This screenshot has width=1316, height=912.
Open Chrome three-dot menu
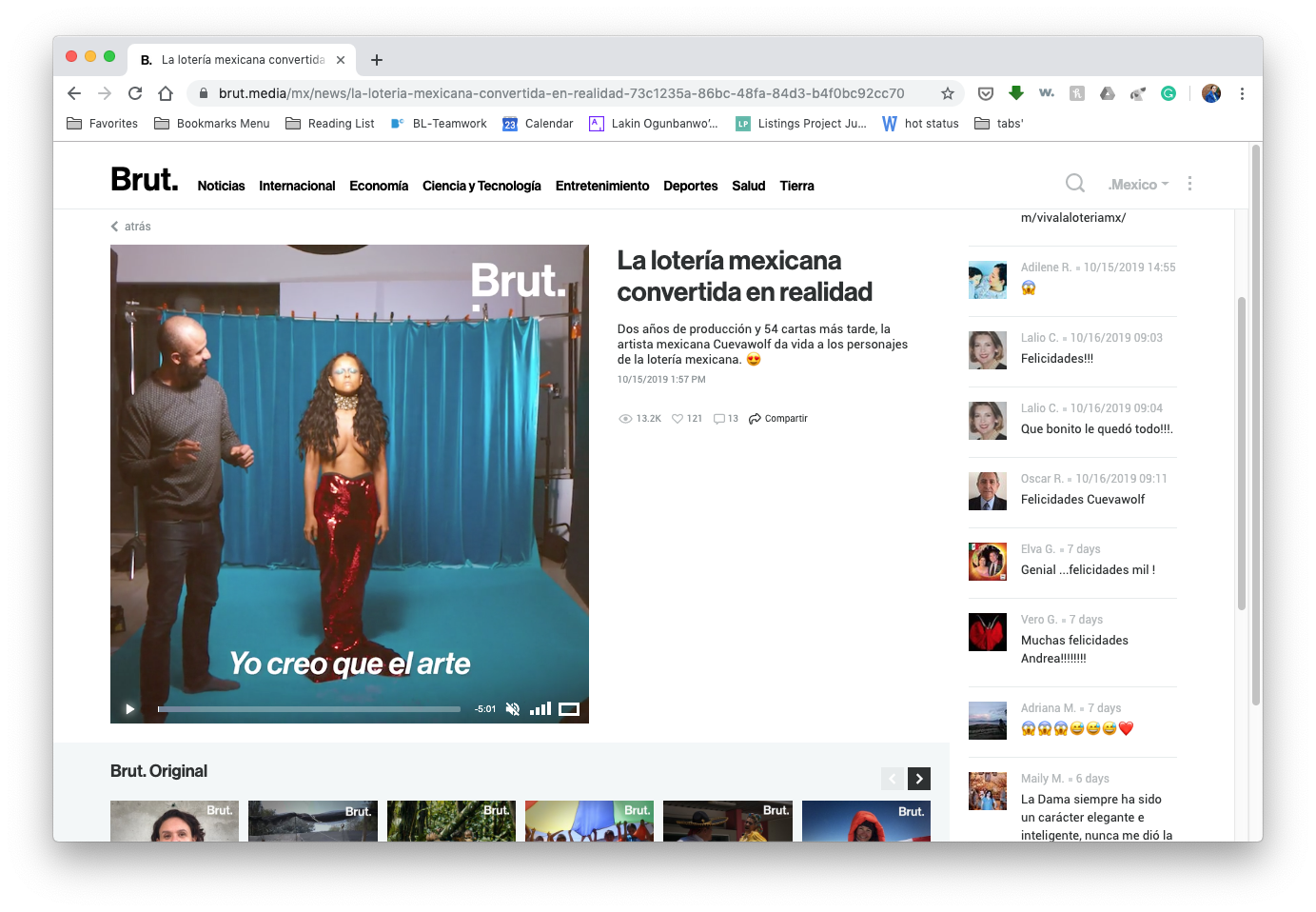[1242, 93]
